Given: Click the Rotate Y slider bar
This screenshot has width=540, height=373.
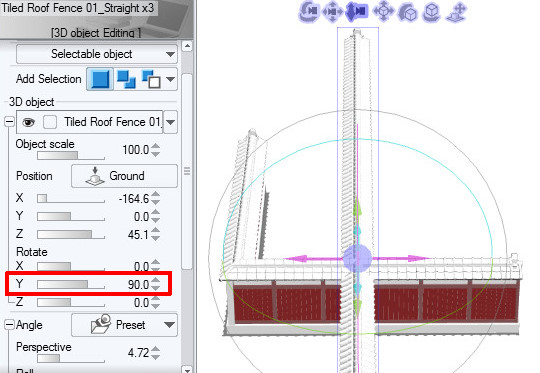Looking at the screenshot, I should coord(71,284).
